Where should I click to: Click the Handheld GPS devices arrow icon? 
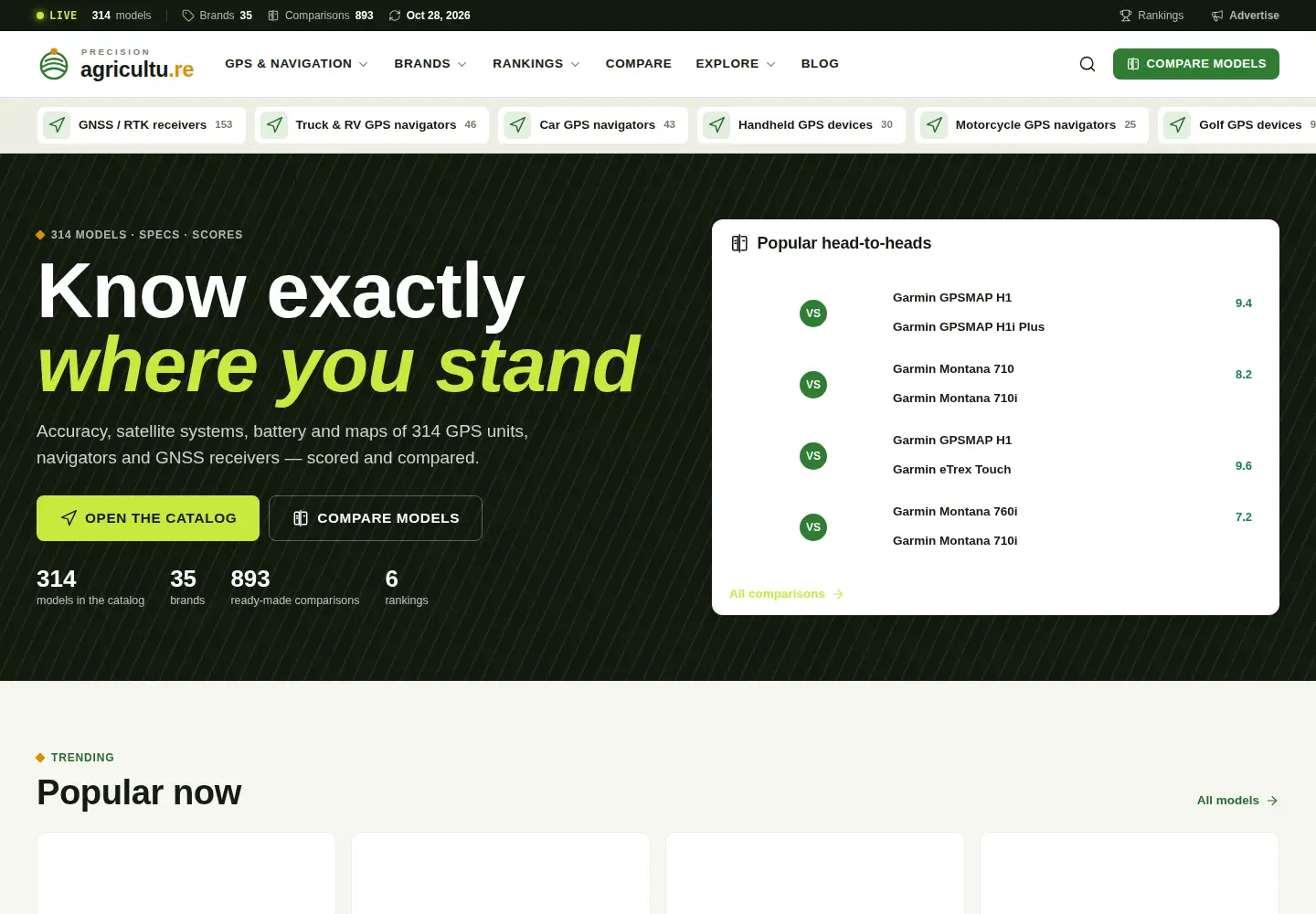[717, 125]
